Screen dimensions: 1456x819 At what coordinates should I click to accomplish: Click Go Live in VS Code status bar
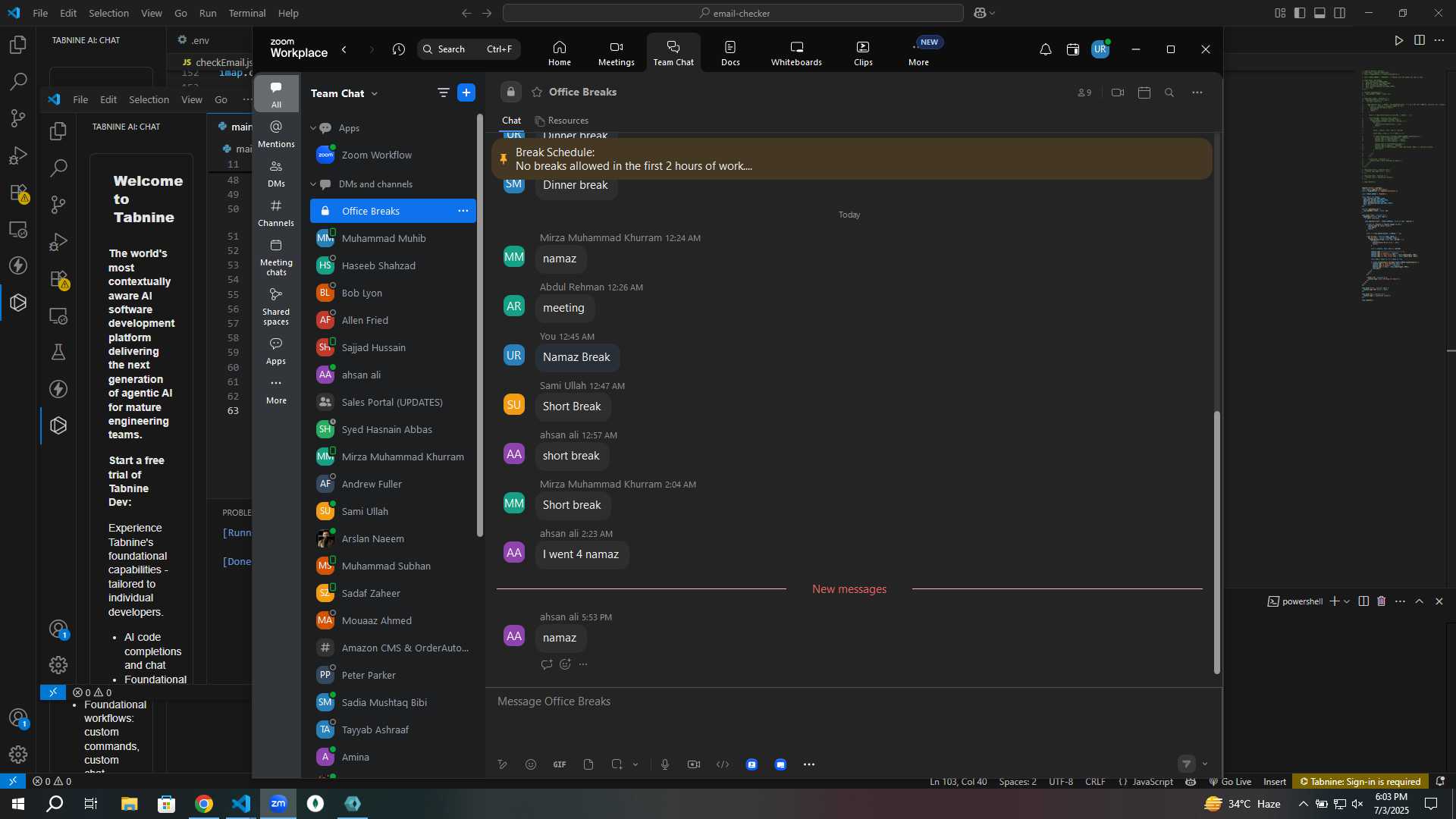click(x=1230, y=782)
